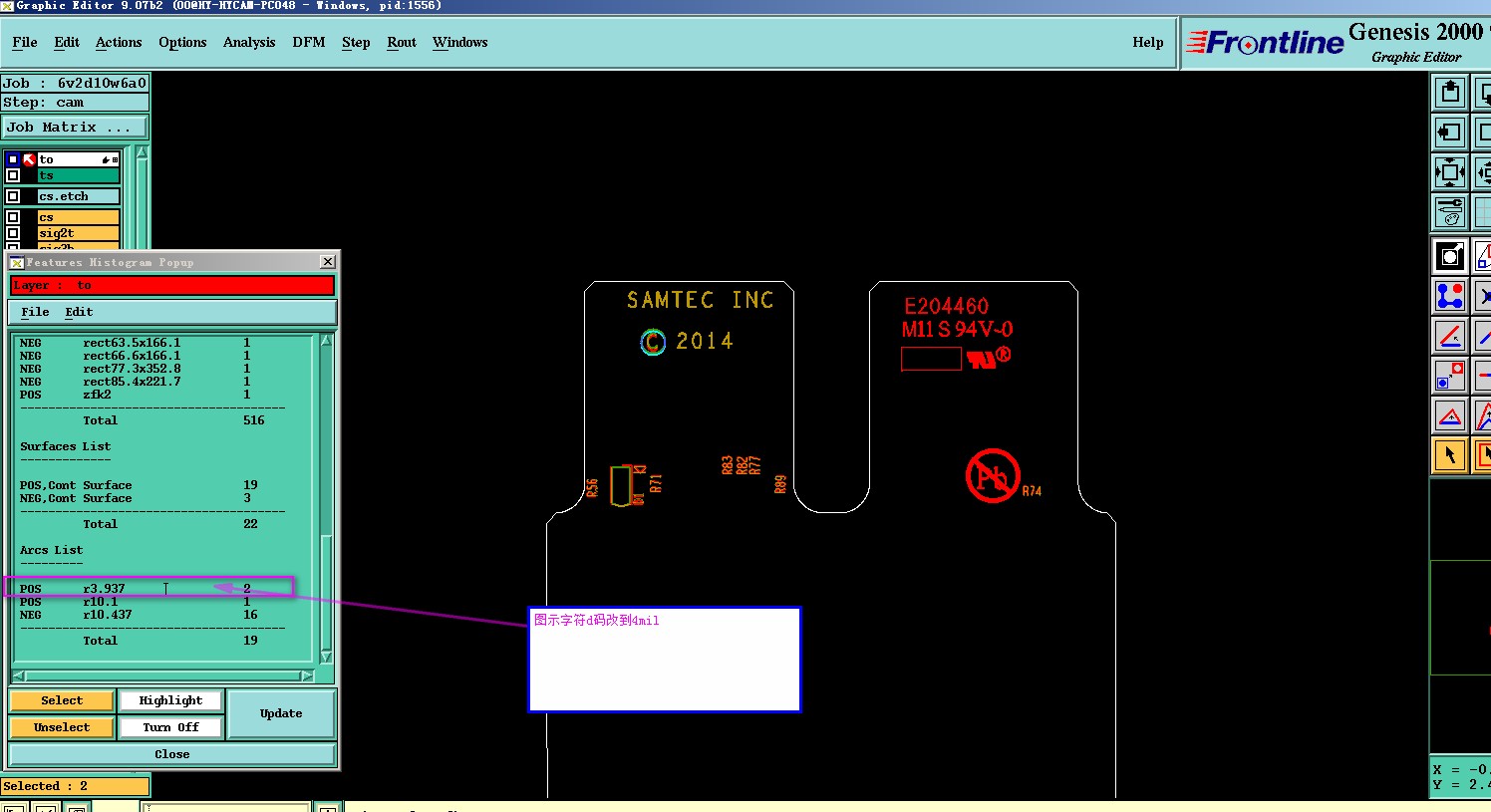Viewport: 1491px width, 812px height.
Task: Click the red triangle with arrow icon
Action: (x=1450, y=415)
